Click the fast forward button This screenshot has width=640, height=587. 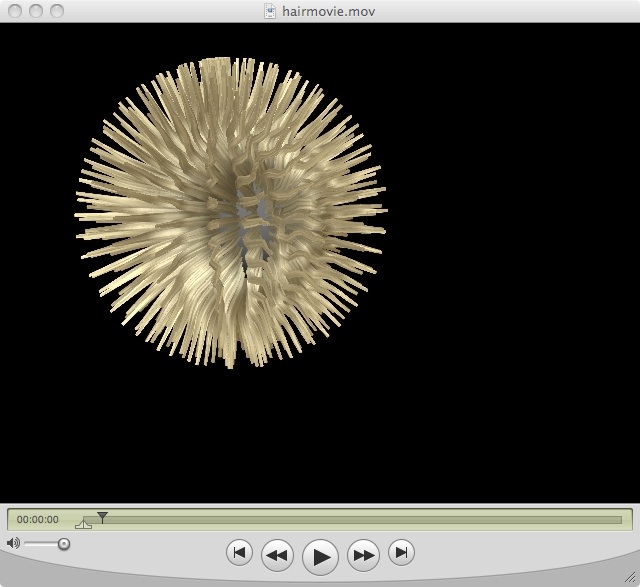tap(363, 555)
